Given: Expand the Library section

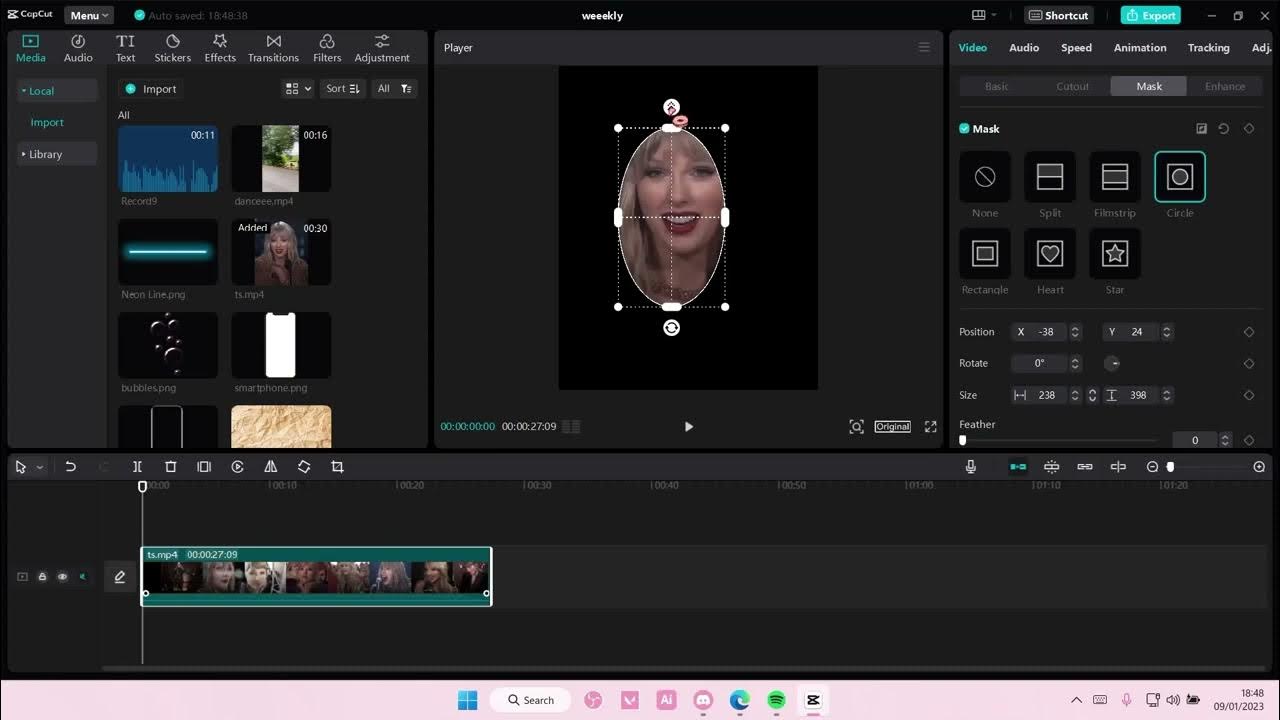Looking at the screenshot, I should [x=56, y=154].
